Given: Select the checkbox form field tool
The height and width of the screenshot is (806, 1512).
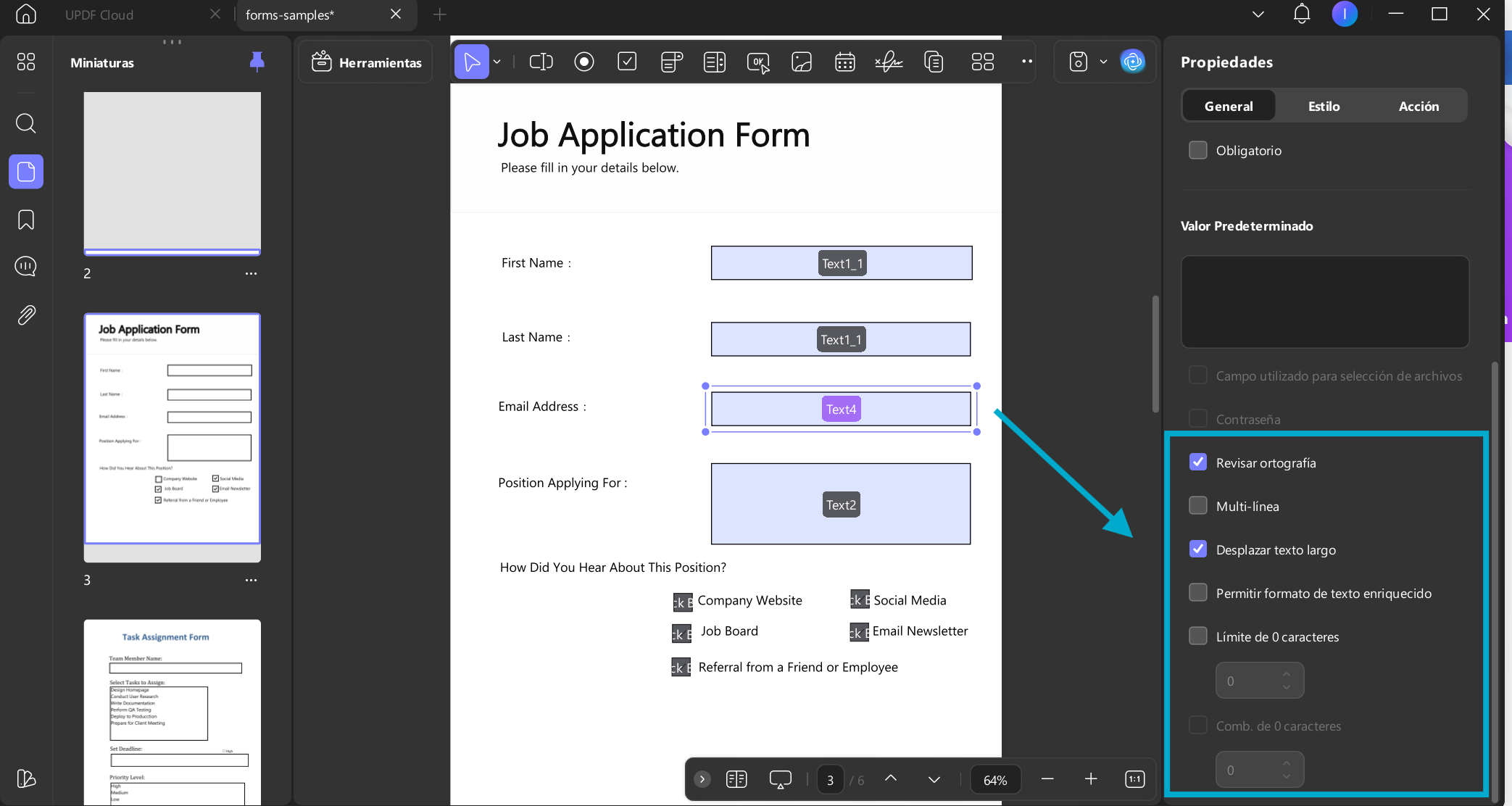Looking at the screenshot, I should [627, 62].
